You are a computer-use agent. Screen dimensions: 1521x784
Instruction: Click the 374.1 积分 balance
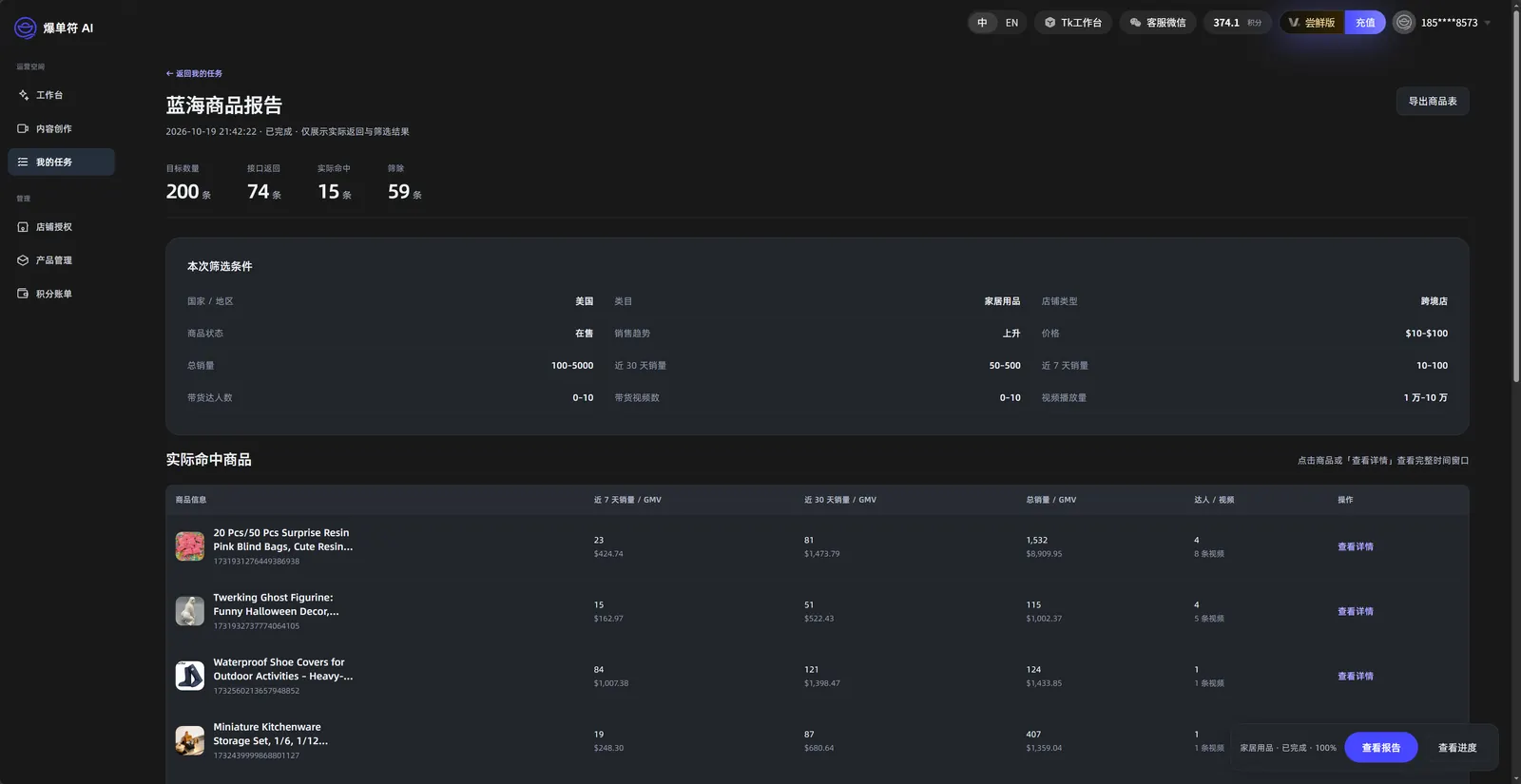1238,23
